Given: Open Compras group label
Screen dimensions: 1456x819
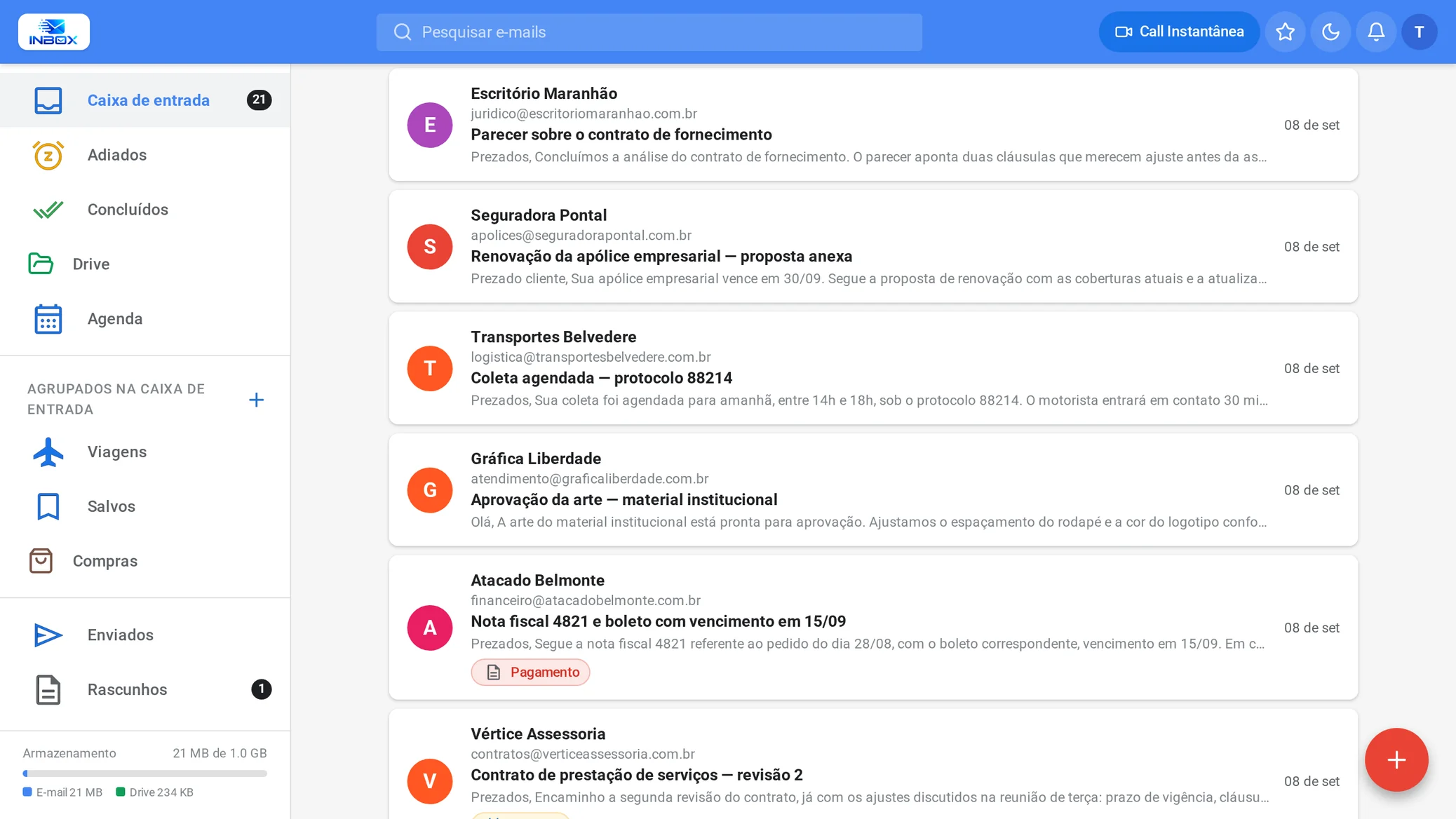Looking at the screenshot, I should (x=105, y=562).
